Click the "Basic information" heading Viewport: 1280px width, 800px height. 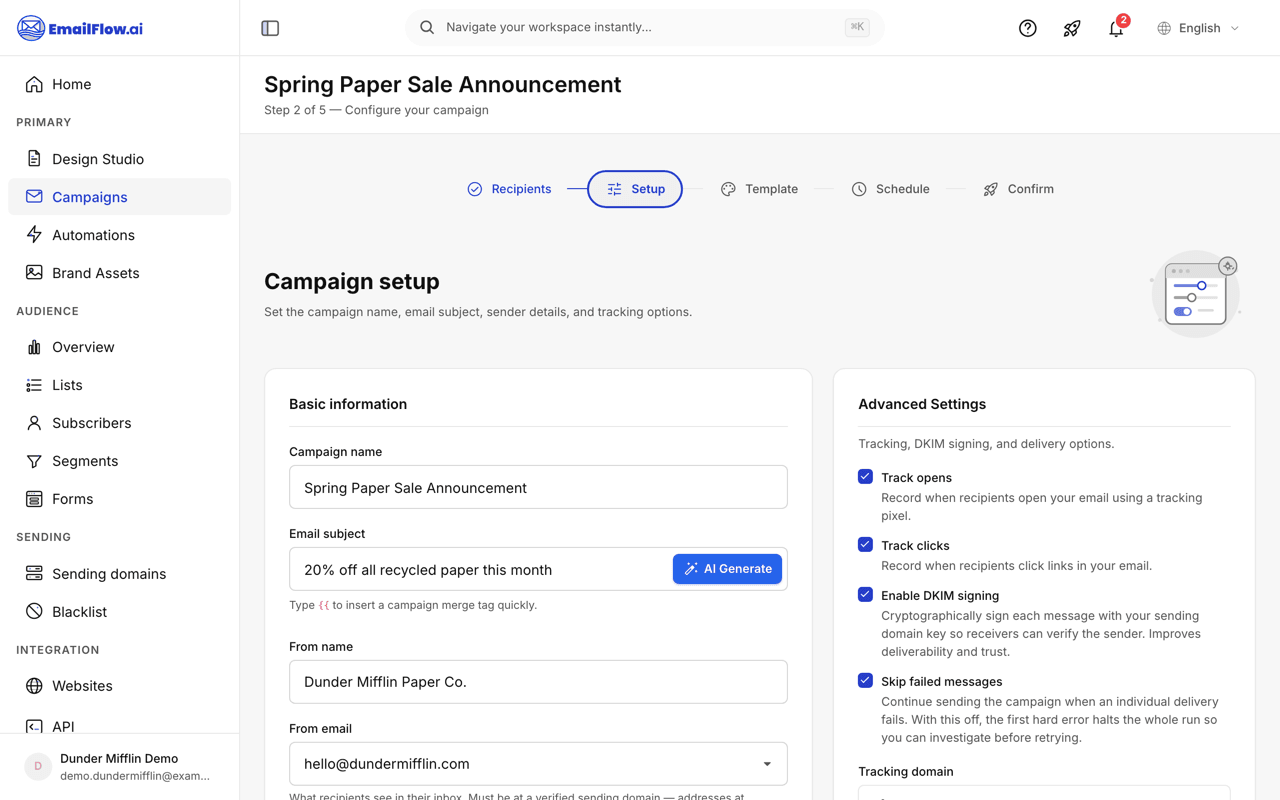348,404
